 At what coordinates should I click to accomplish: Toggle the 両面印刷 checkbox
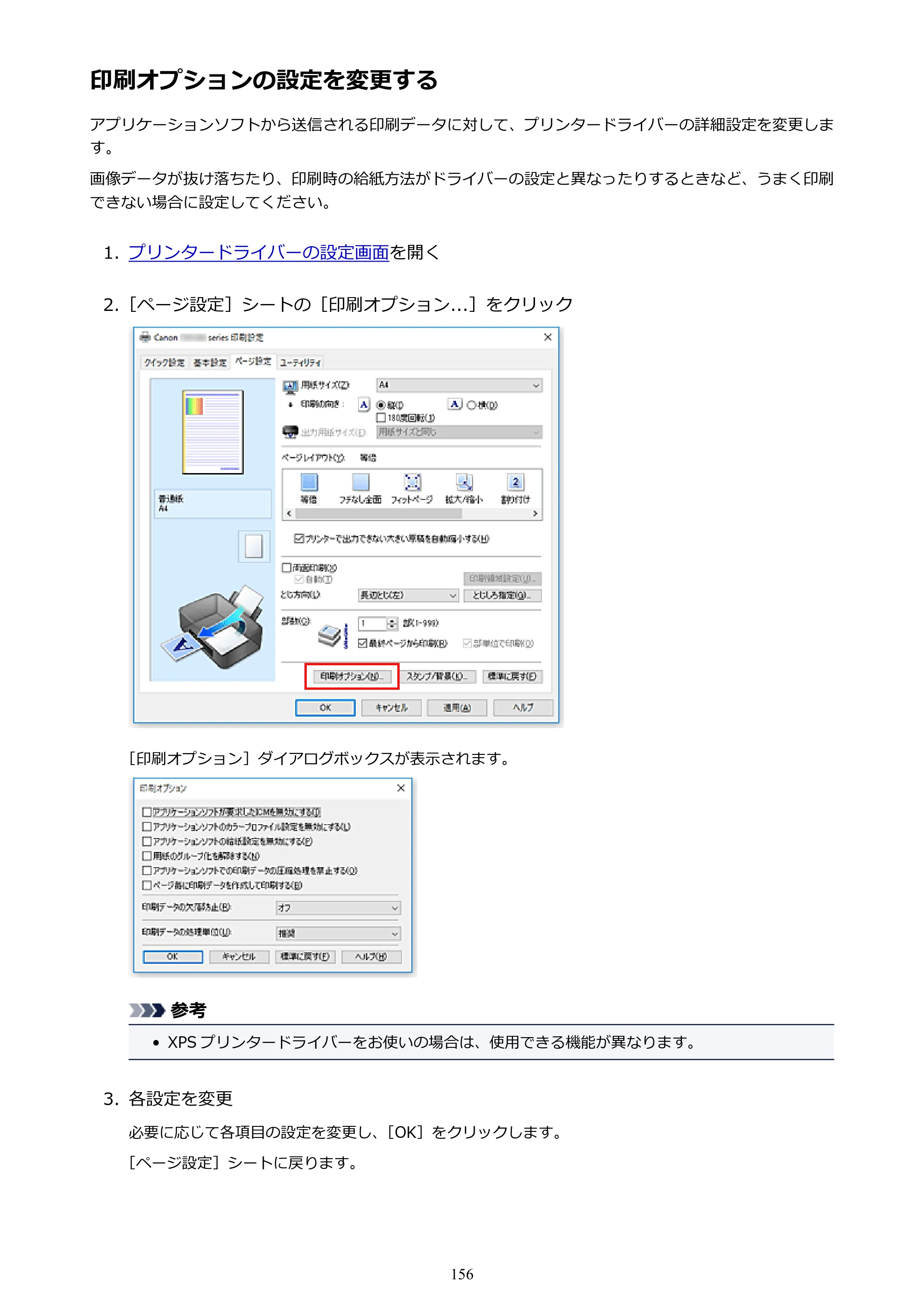(x=287, y=567)
